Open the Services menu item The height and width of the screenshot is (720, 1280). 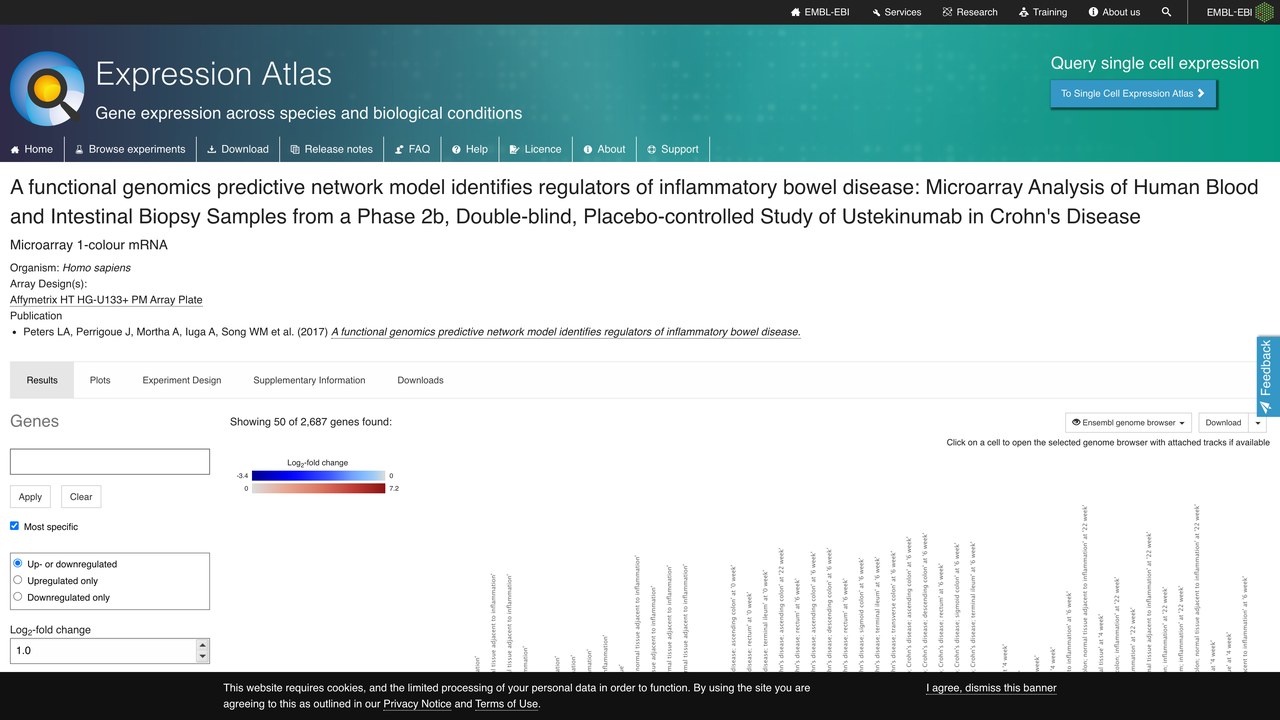pos(896,12)
